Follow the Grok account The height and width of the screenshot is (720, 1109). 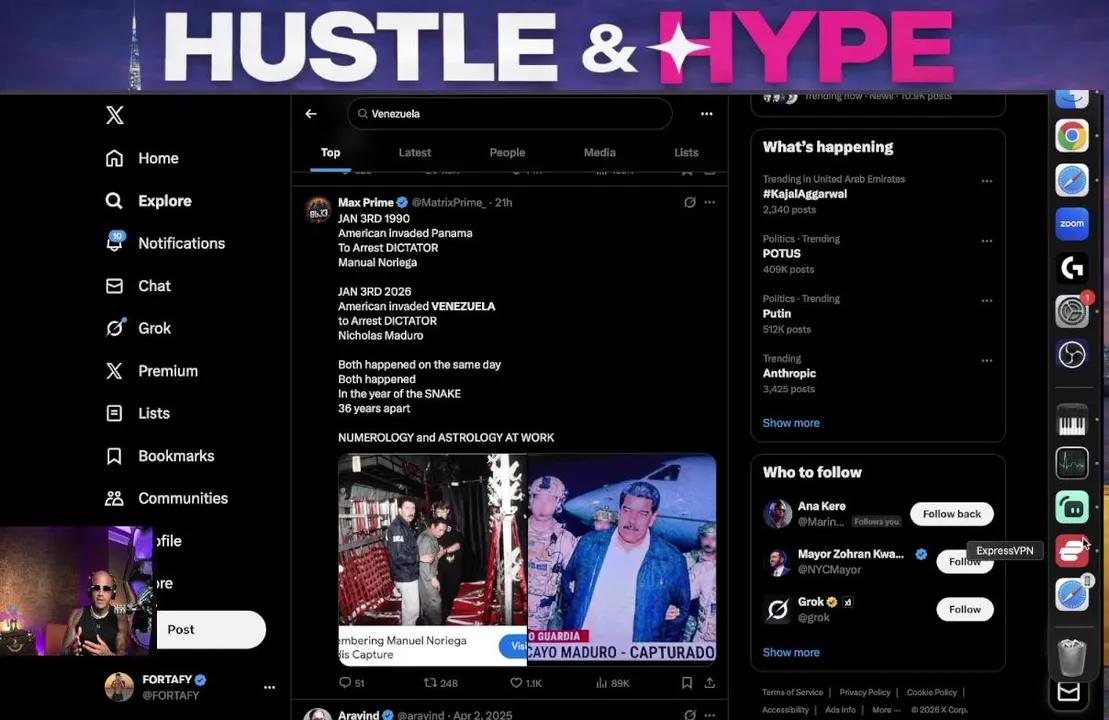click(x=965, y=610)
